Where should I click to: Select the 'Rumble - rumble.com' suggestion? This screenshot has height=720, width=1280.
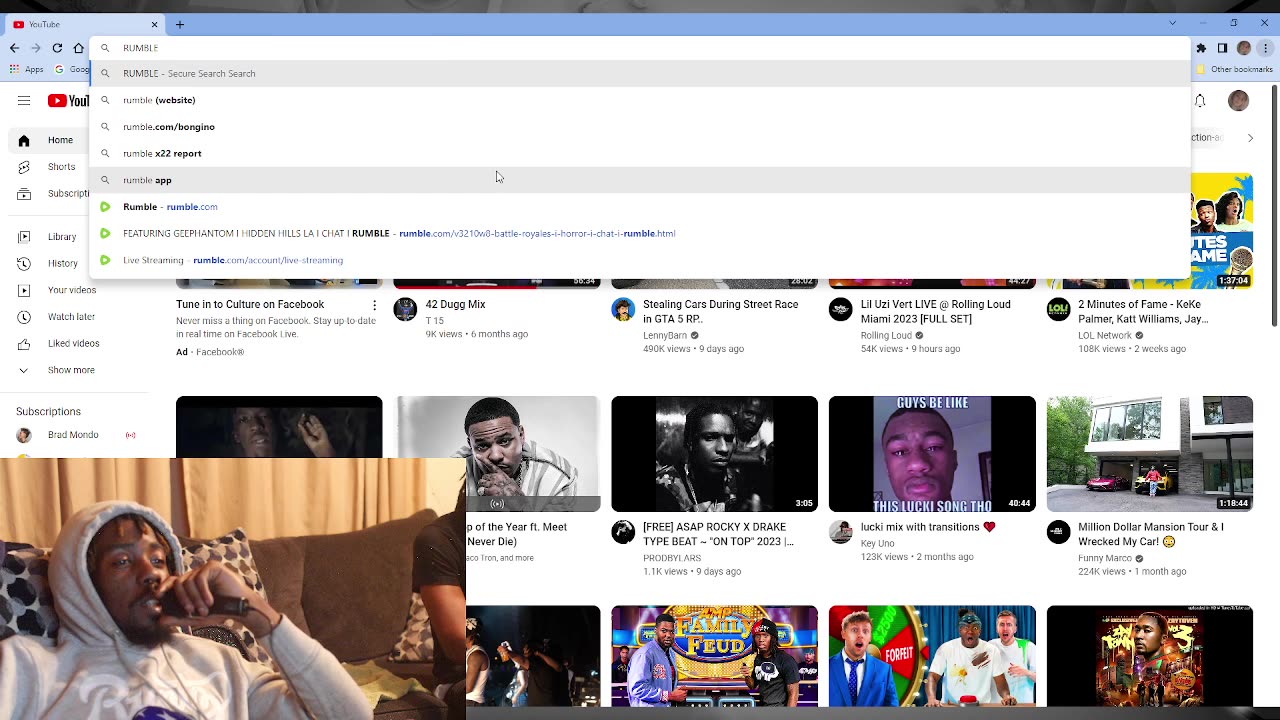(x=640, y=207)
